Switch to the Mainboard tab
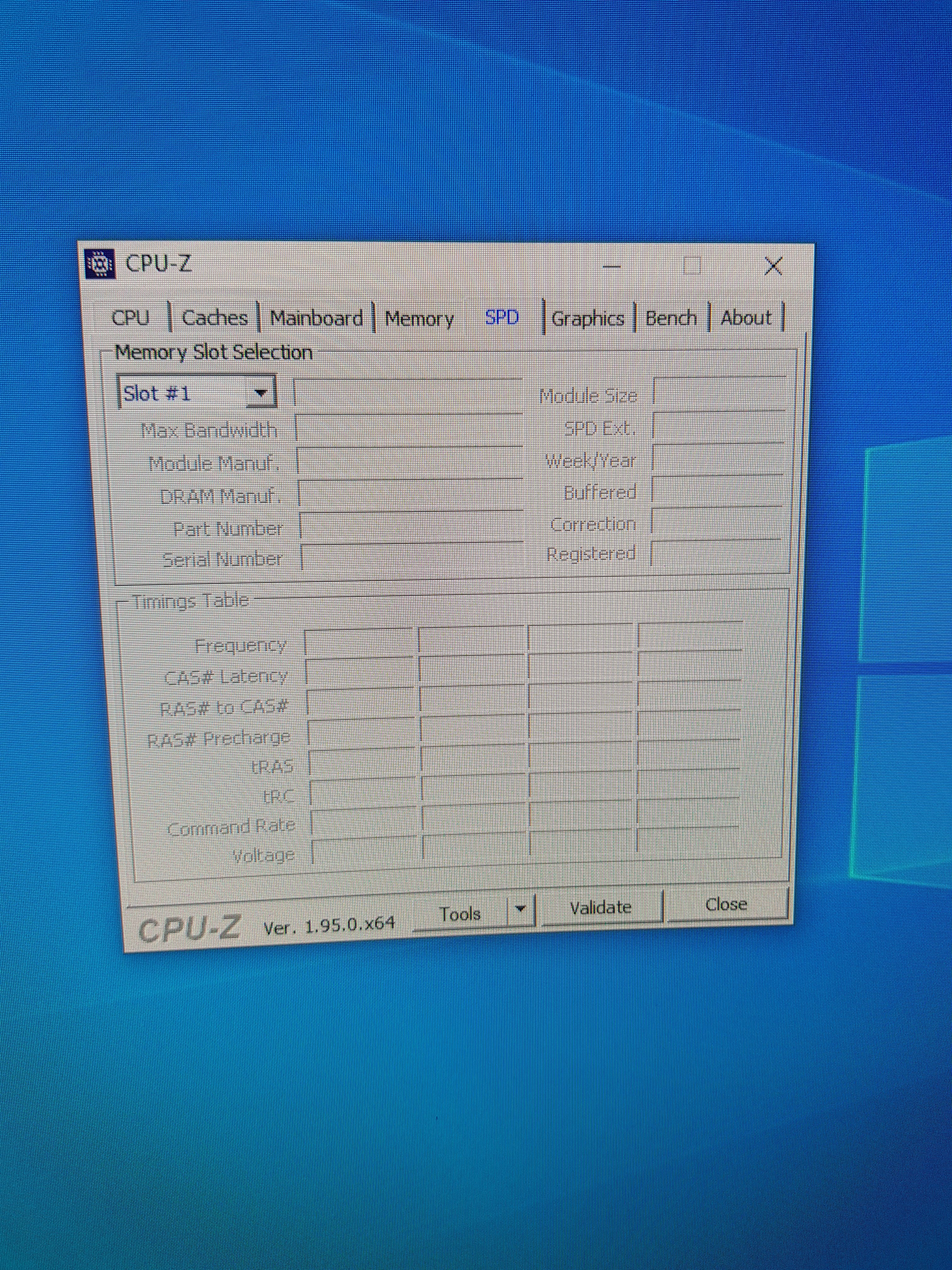 (316, 318)
